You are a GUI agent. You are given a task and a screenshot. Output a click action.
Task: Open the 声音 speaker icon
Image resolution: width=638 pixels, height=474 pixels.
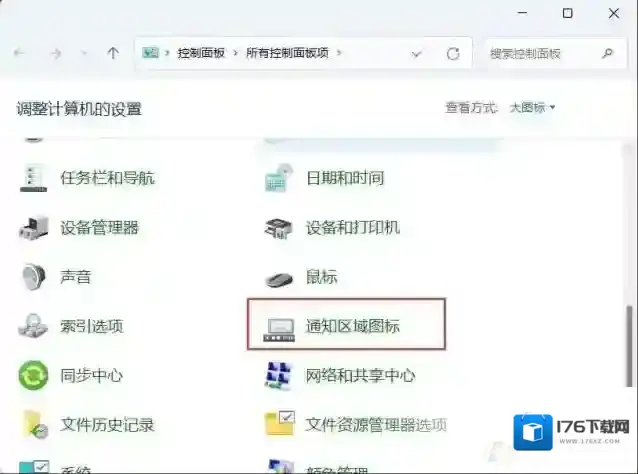tap(34, 277)
